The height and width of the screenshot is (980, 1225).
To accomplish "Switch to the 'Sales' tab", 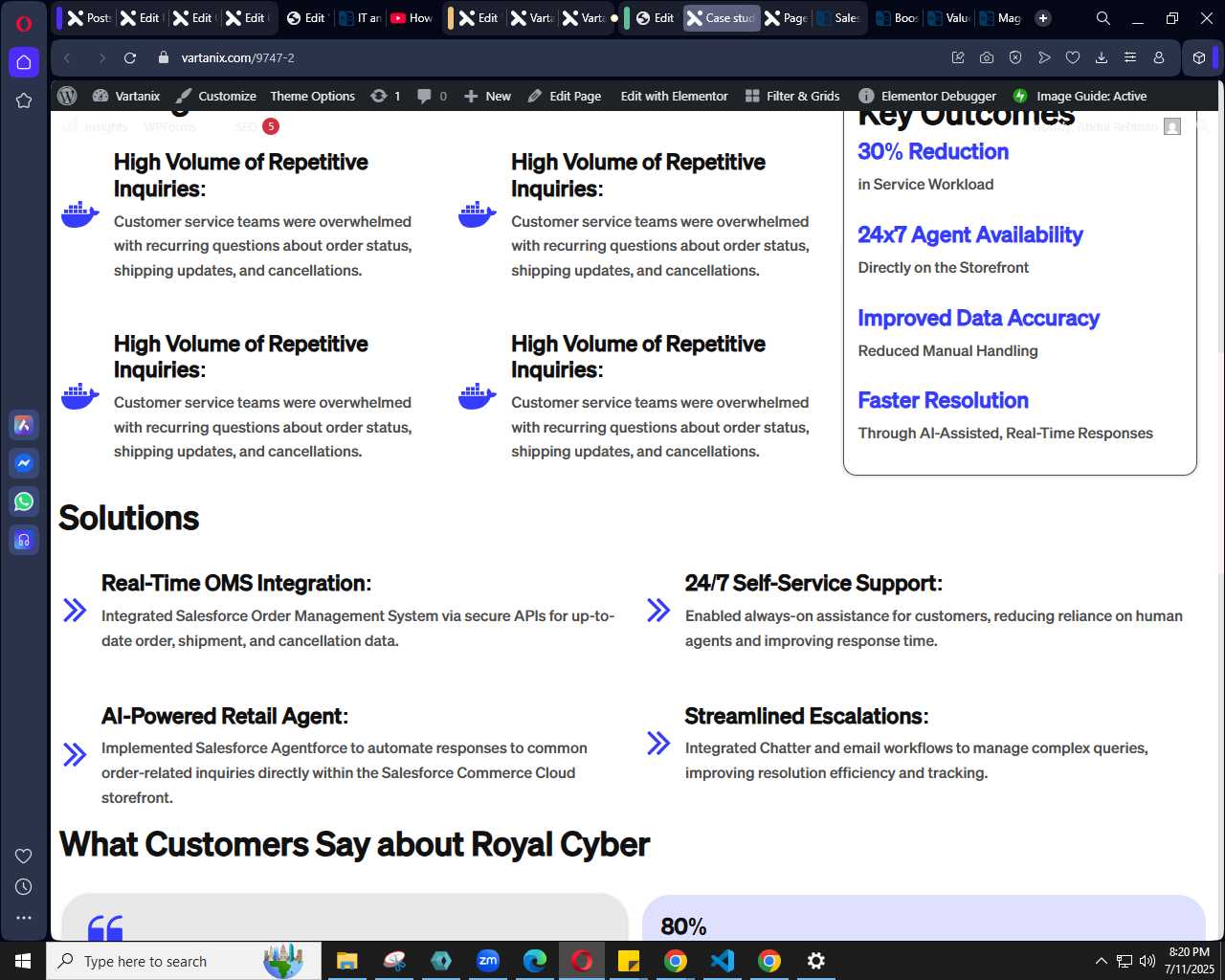I will (x=838, y=18).
